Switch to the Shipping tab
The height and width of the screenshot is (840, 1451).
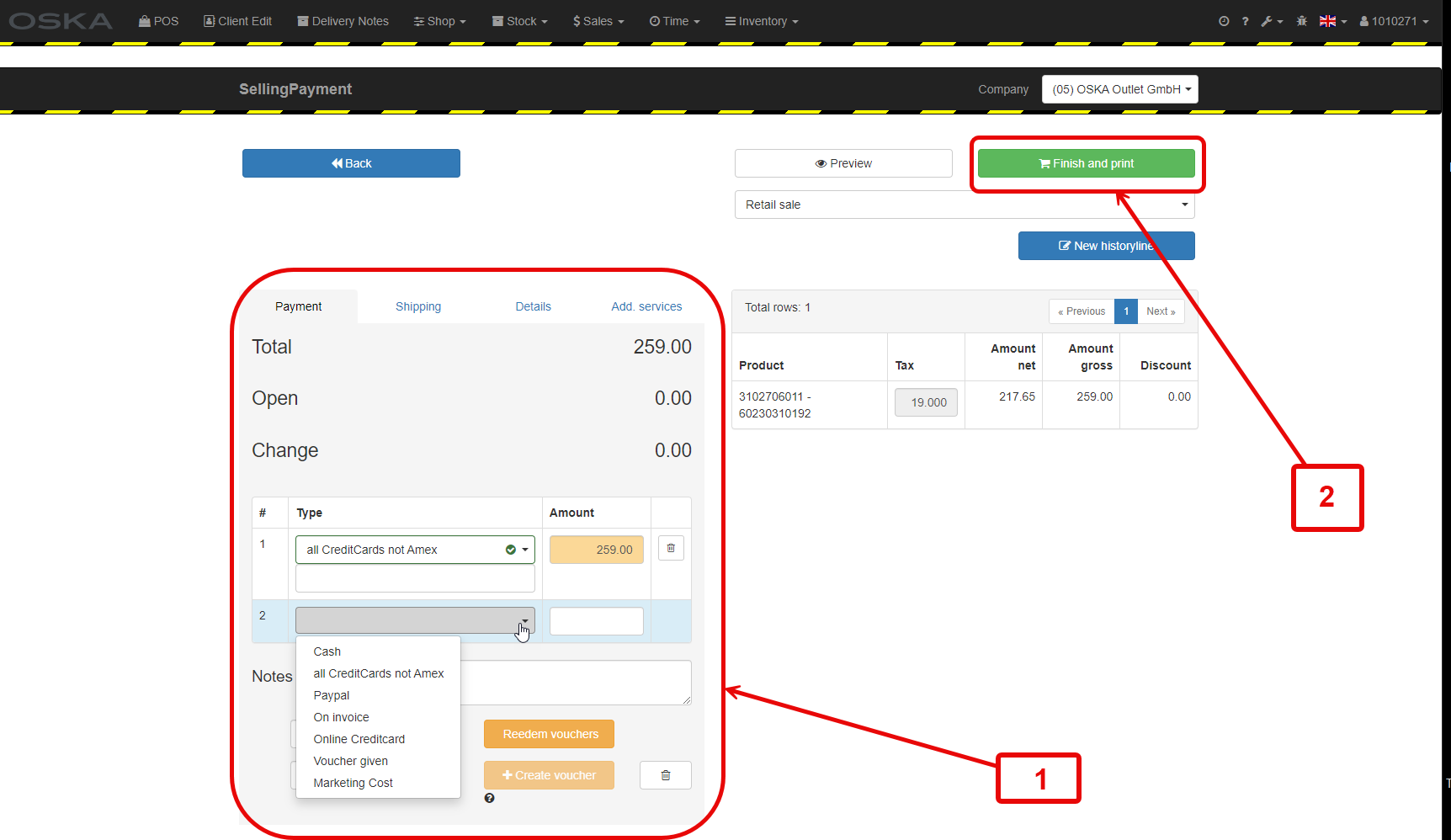click(x=418, y=306)
